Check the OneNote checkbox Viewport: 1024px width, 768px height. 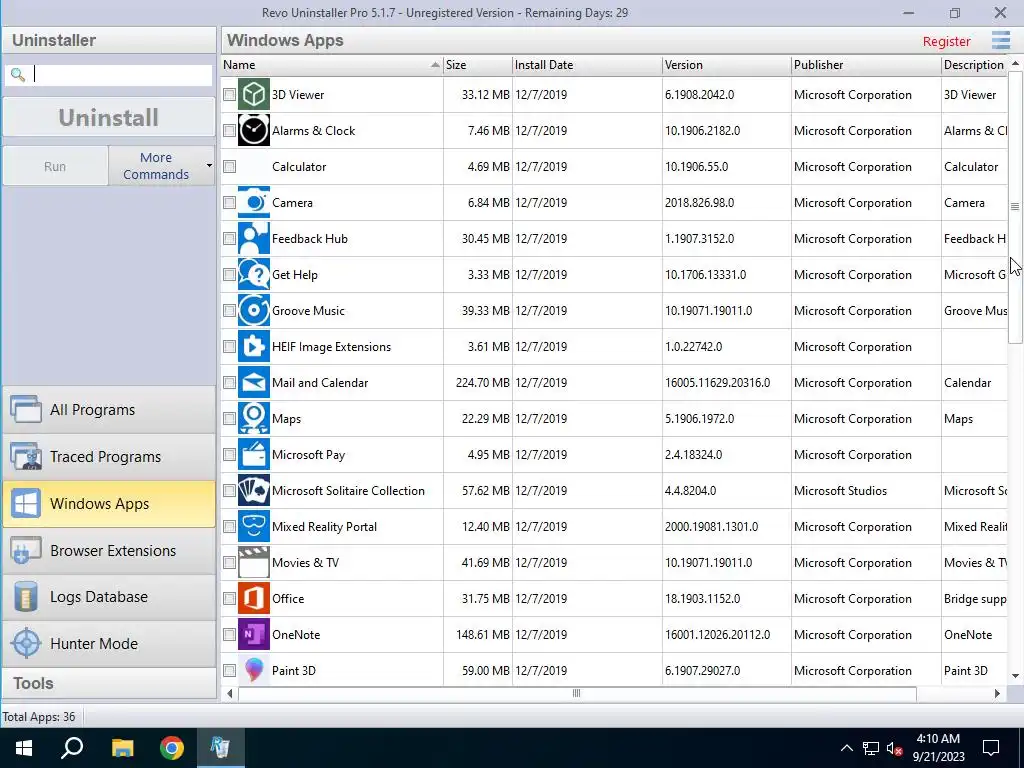click(x=229, y=634)
